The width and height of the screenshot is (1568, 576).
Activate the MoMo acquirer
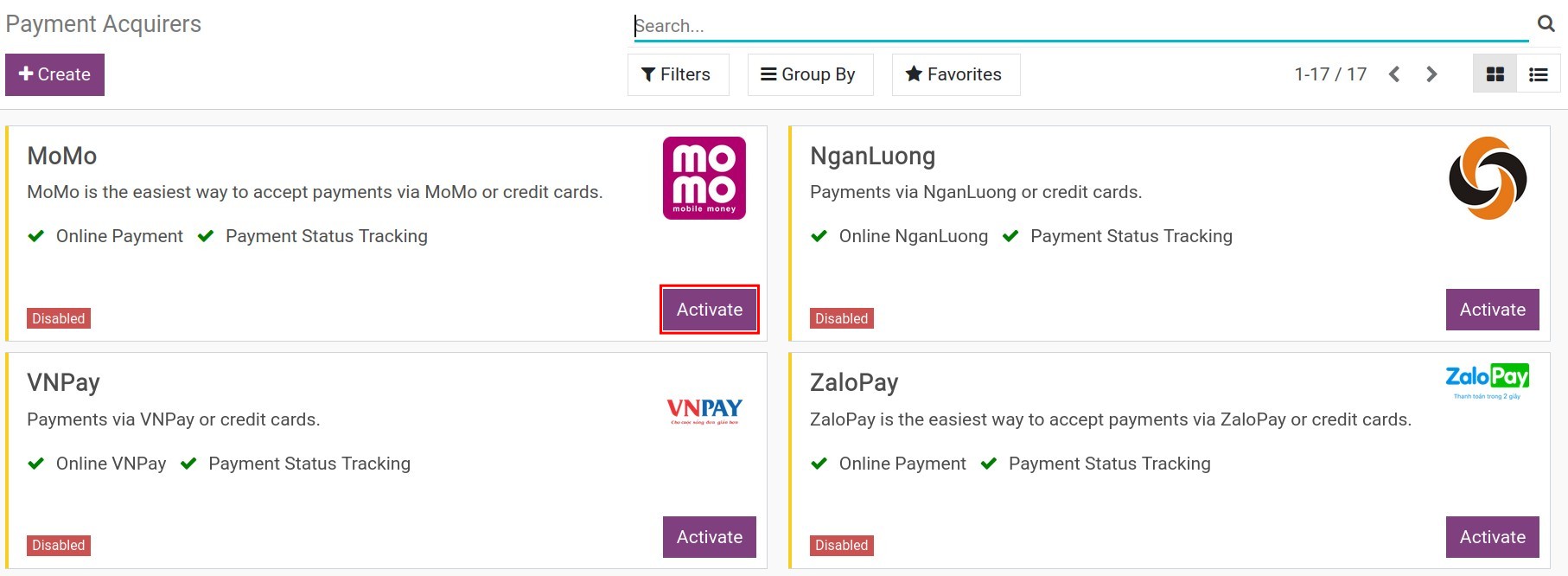[709, 310]
